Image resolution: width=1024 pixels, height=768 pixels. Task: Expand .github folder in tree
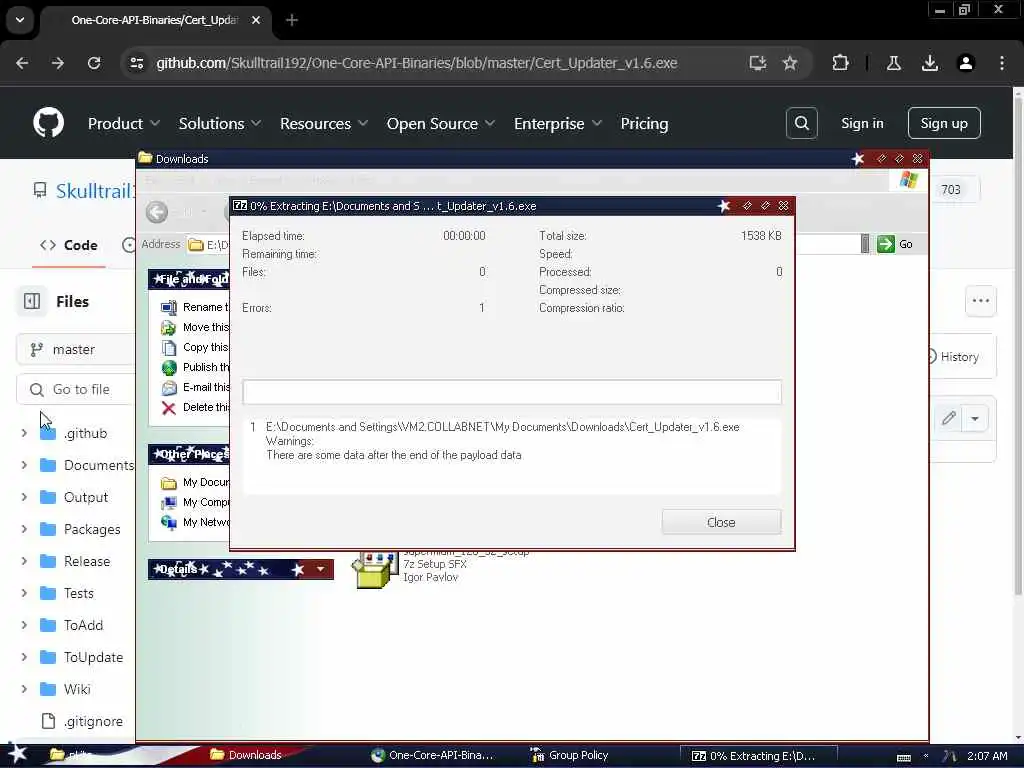pyautogui.click(x=24, y=433)
